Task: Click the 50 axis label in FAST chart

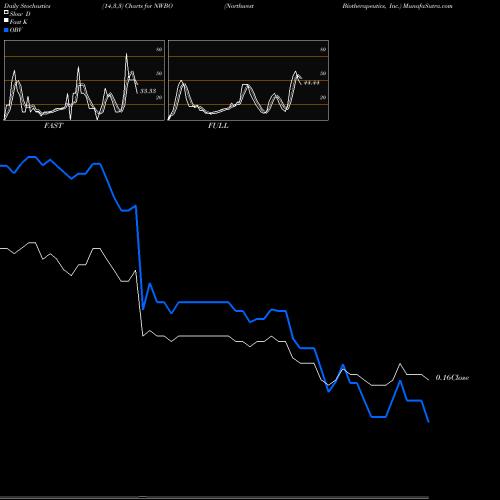Action: coord(159,73)
